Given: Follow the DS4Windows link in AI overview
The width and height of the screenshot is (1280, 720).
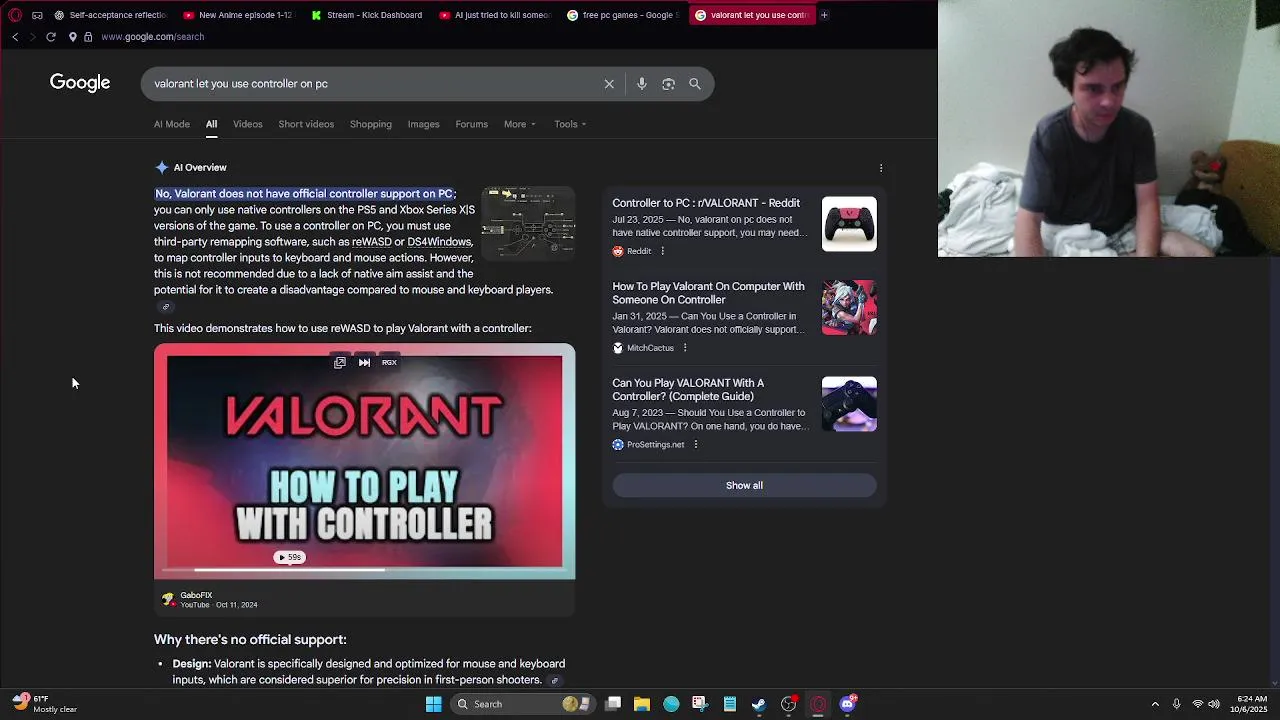Looking at the screenshot, I should coord(439,242).
